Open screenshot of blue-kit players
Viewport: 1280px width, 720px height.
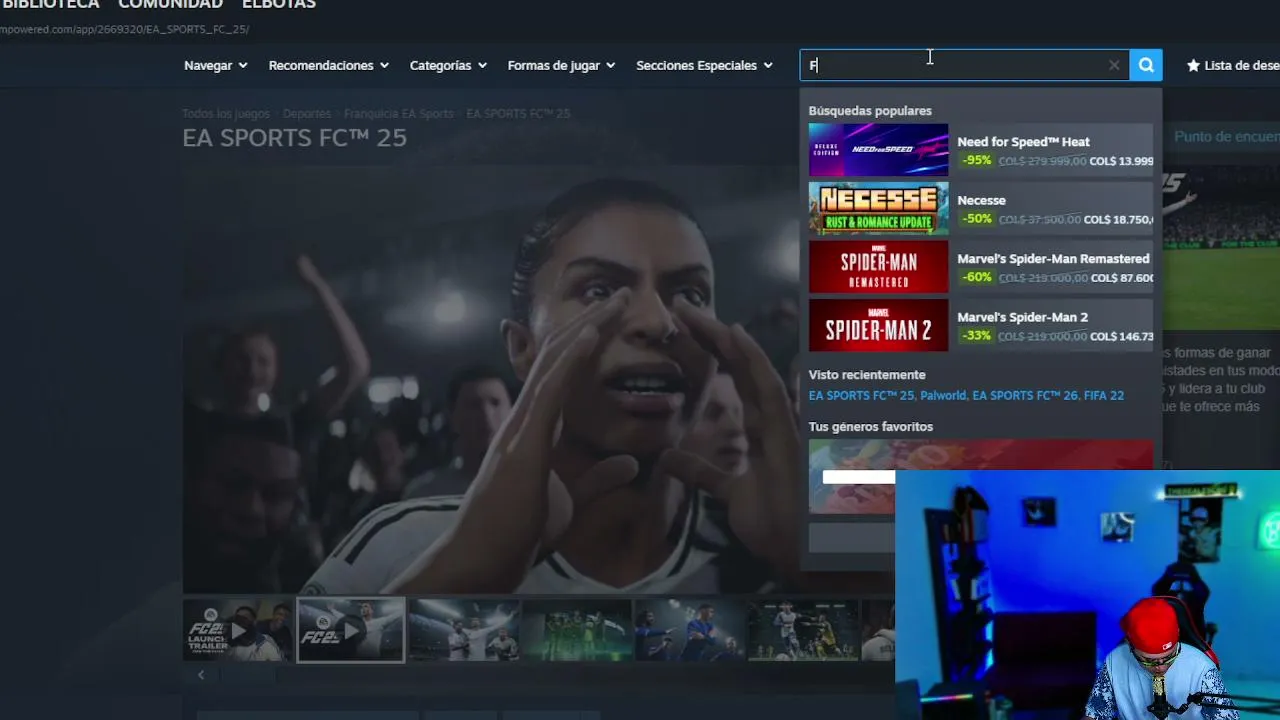(690, 630)
